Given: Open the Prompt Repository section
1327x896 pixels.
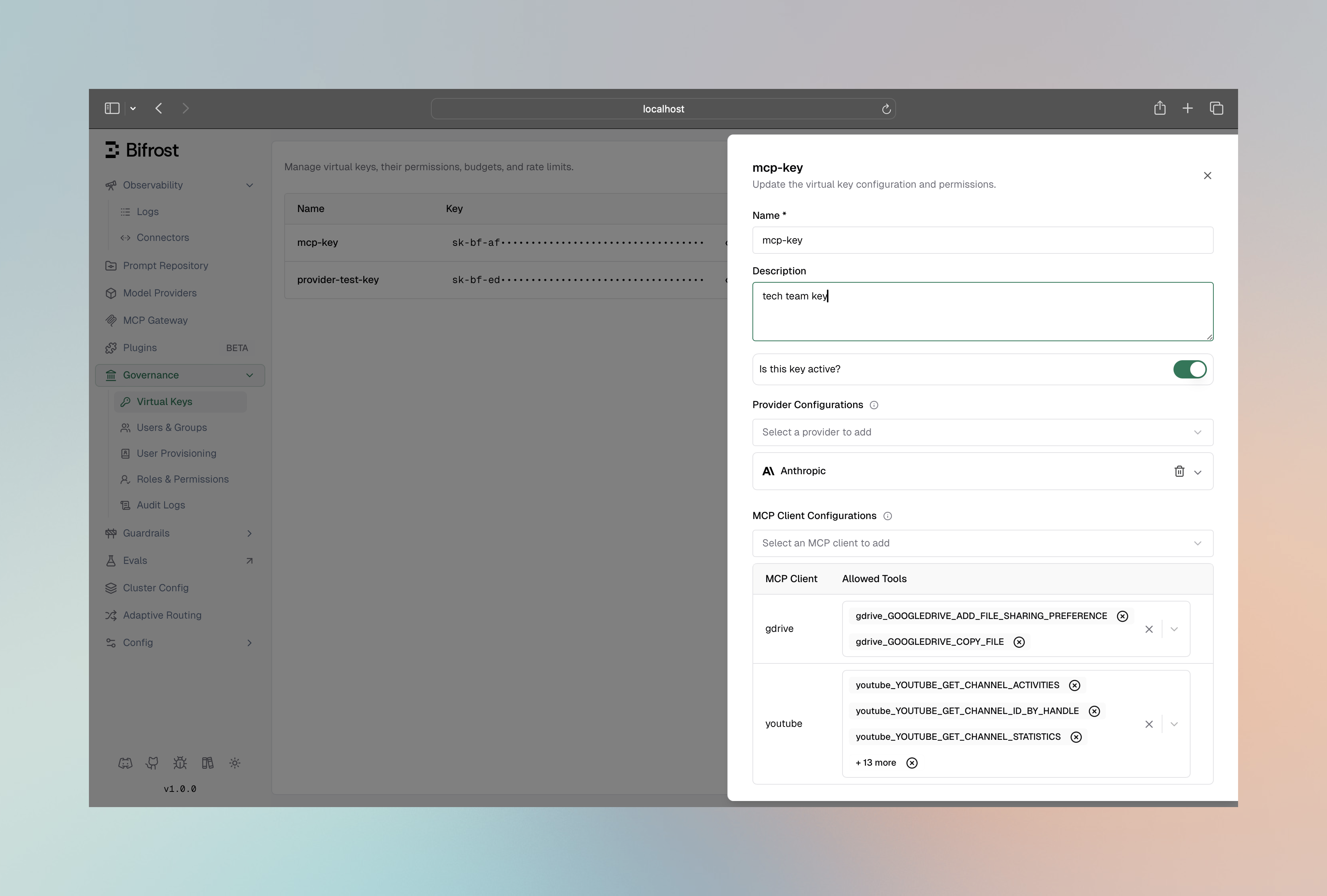Looking at the screenshot, I should pyautogui.click(x=166, y=265).
